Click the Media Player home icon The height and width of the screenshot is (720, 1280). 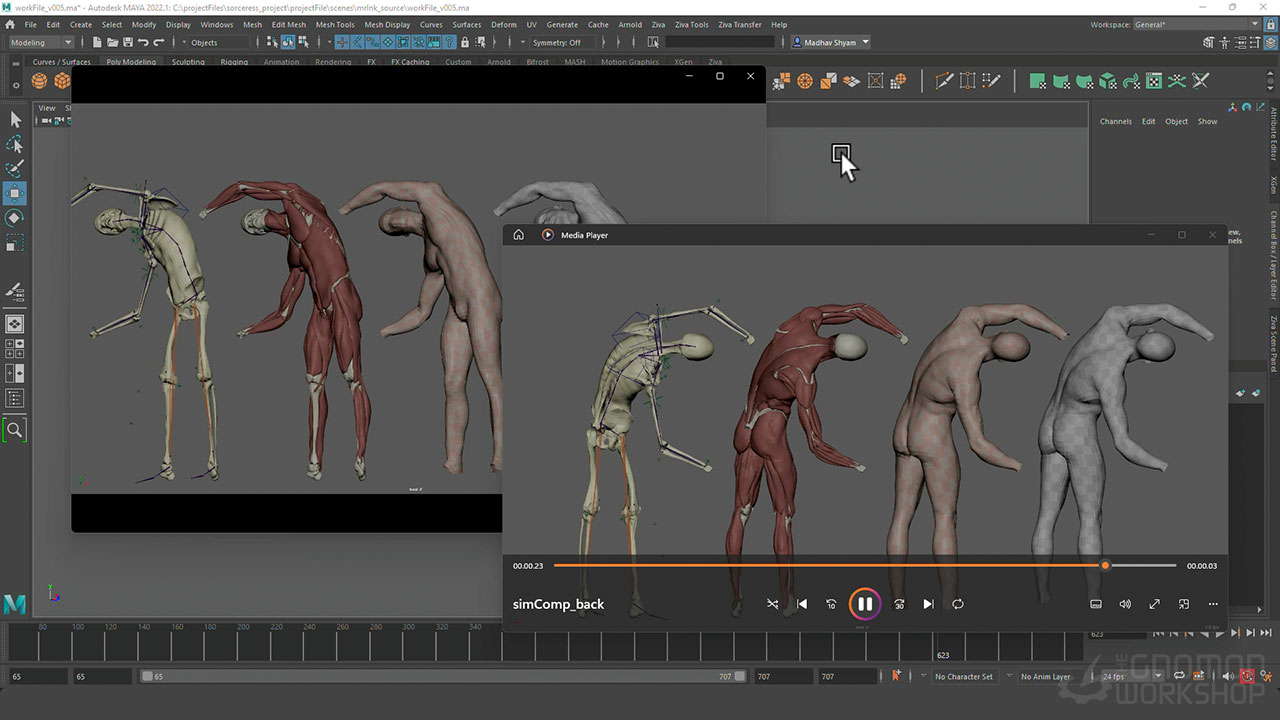[518, 235]
